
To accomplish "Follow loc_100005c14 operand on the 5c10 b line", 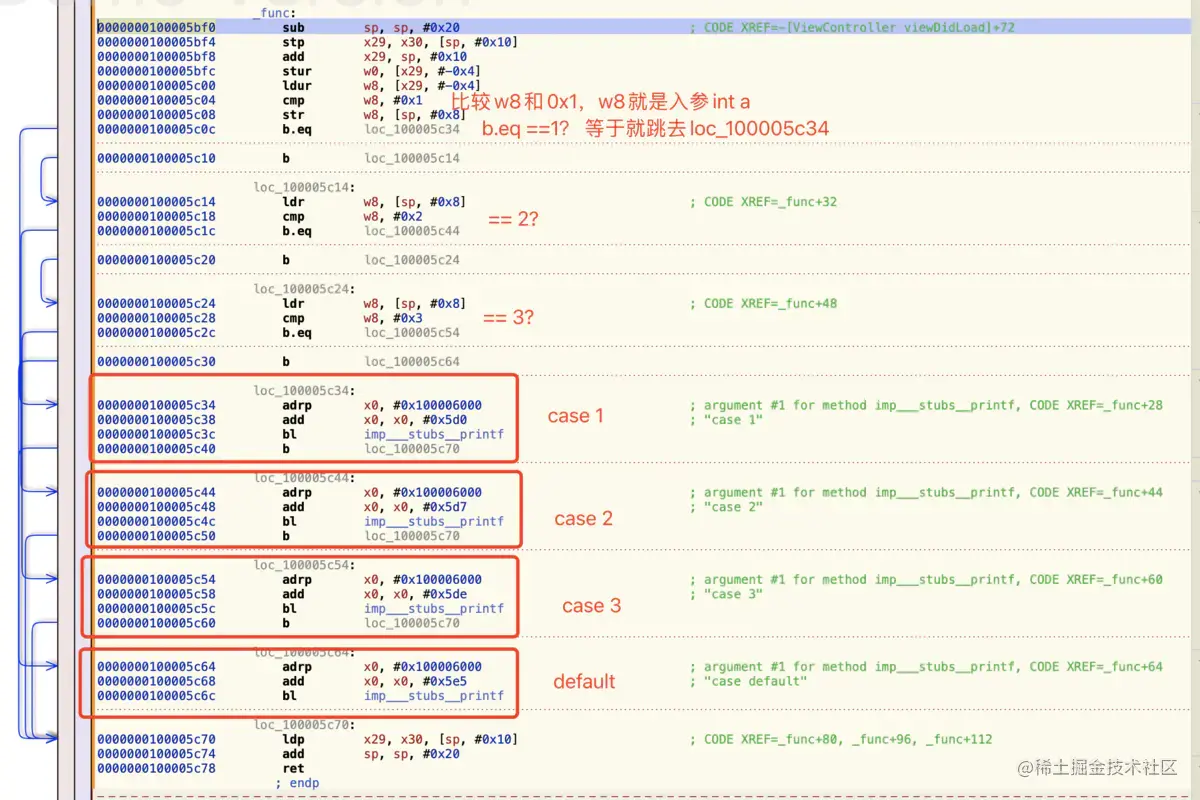I will (x=412, y=158).
